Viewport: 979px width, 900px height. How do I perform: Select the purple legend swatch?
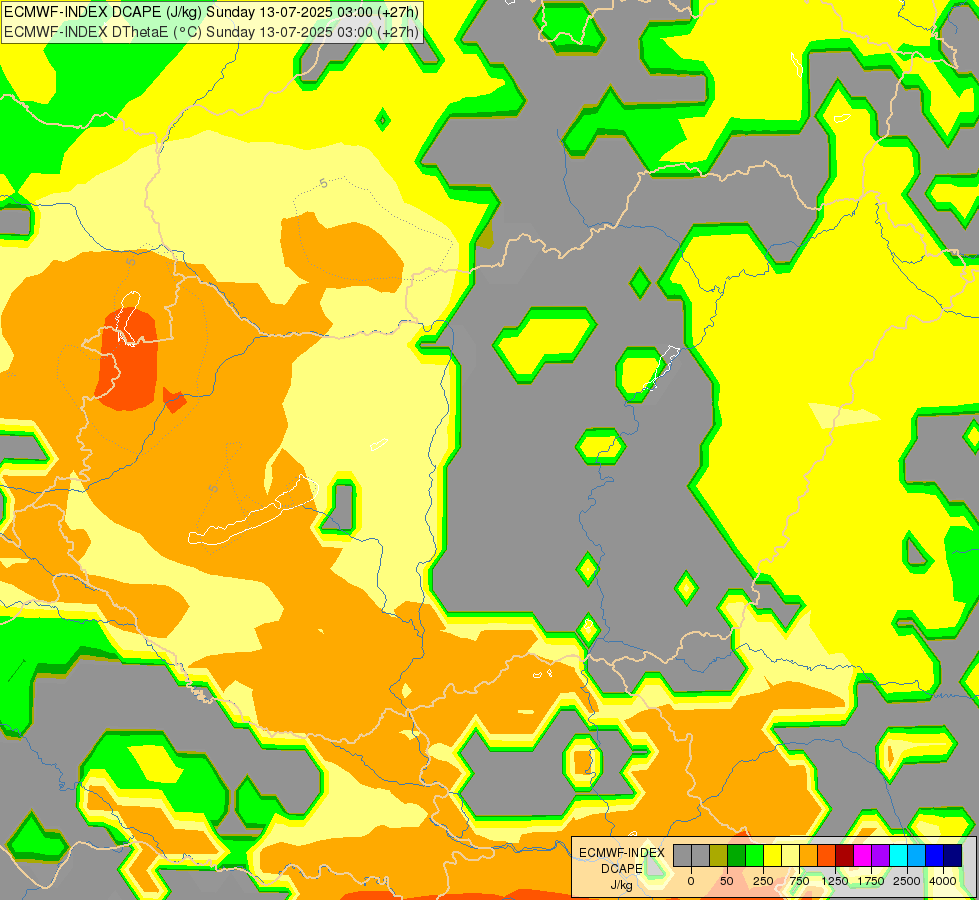(x=880, y=856)
